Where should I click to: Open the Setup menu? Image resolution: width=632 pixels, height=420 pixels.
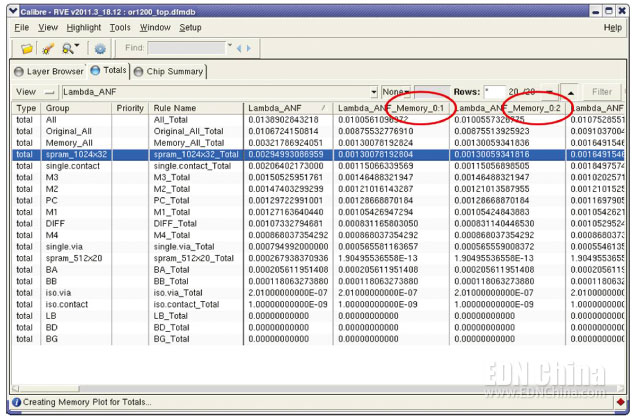(x=190, y=27)
